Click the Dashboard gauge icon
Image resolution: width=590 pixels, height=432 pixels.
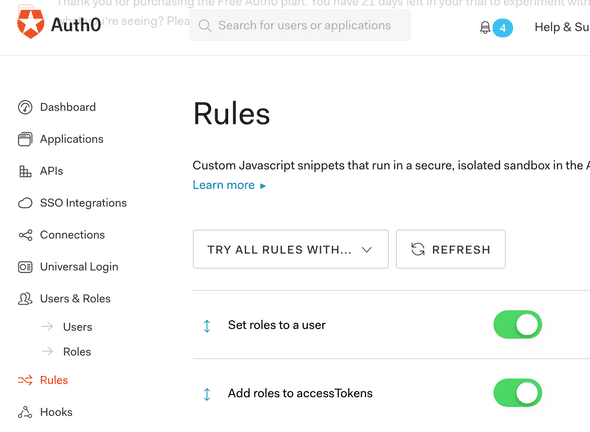click(25, 107)
